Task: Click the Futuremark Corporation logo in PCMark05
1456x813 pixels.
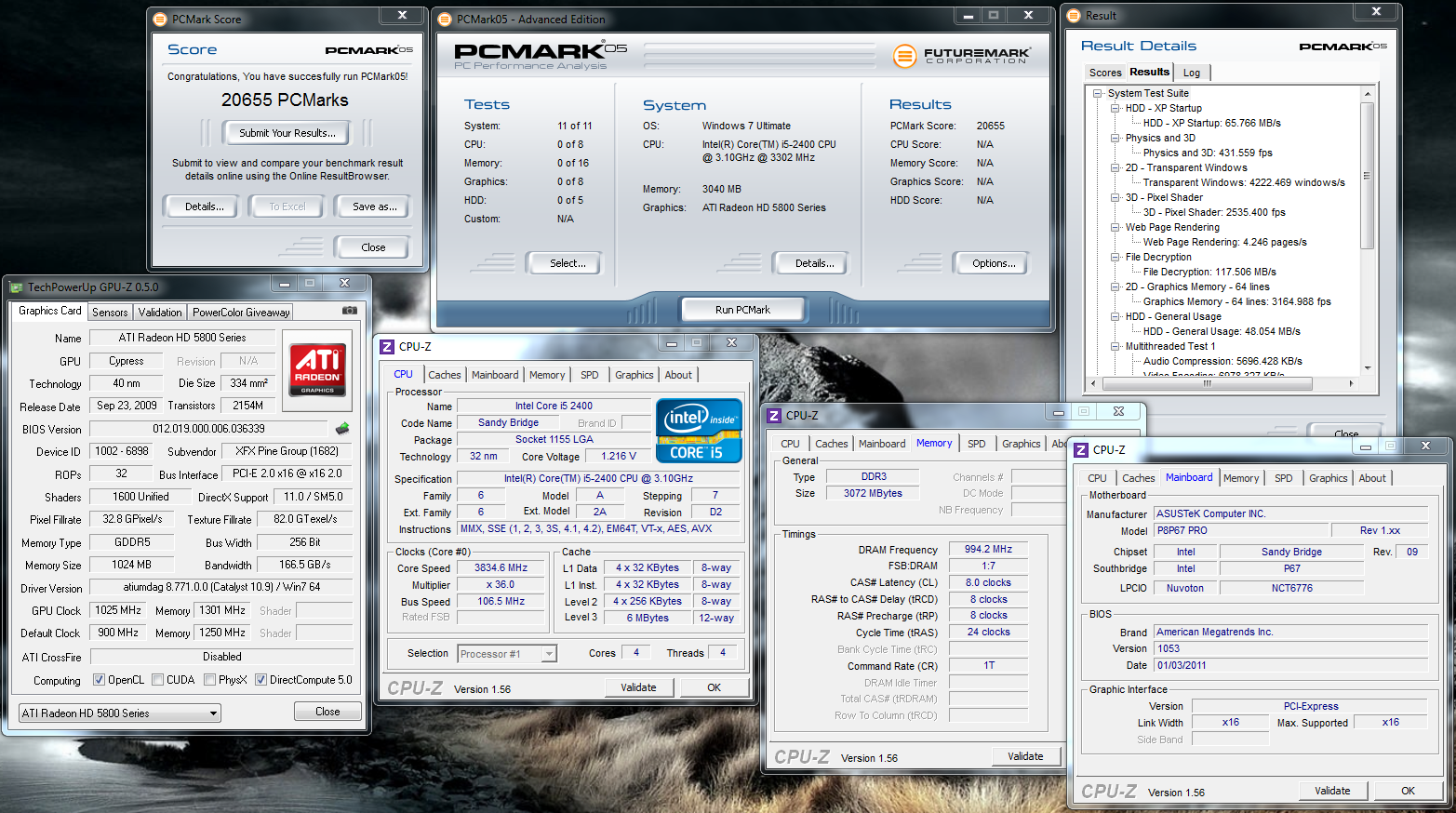Action: click(x=961, y=56)
